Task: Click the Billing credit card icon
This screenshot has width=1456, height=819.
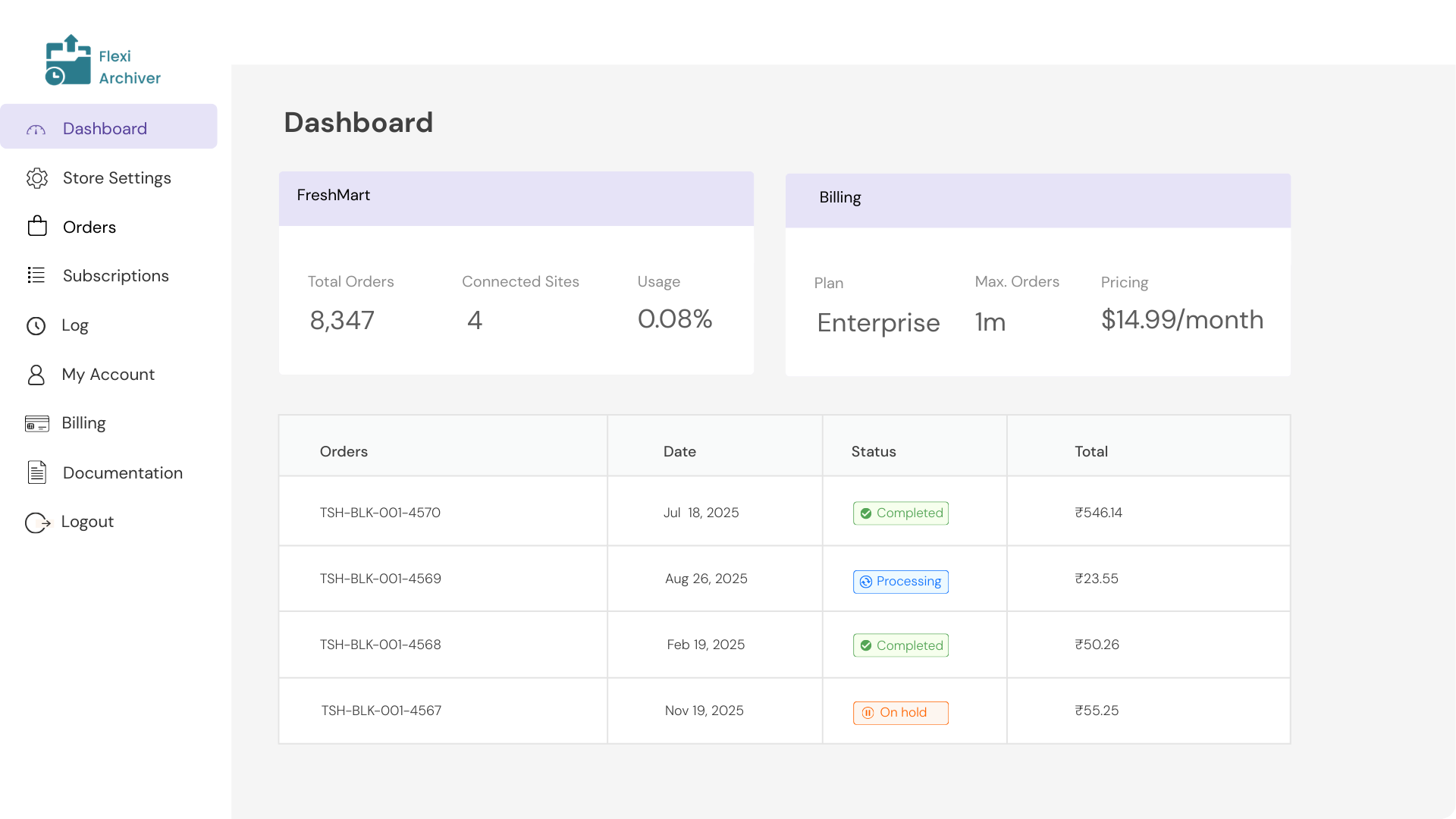Action: [x=37, y=424]
